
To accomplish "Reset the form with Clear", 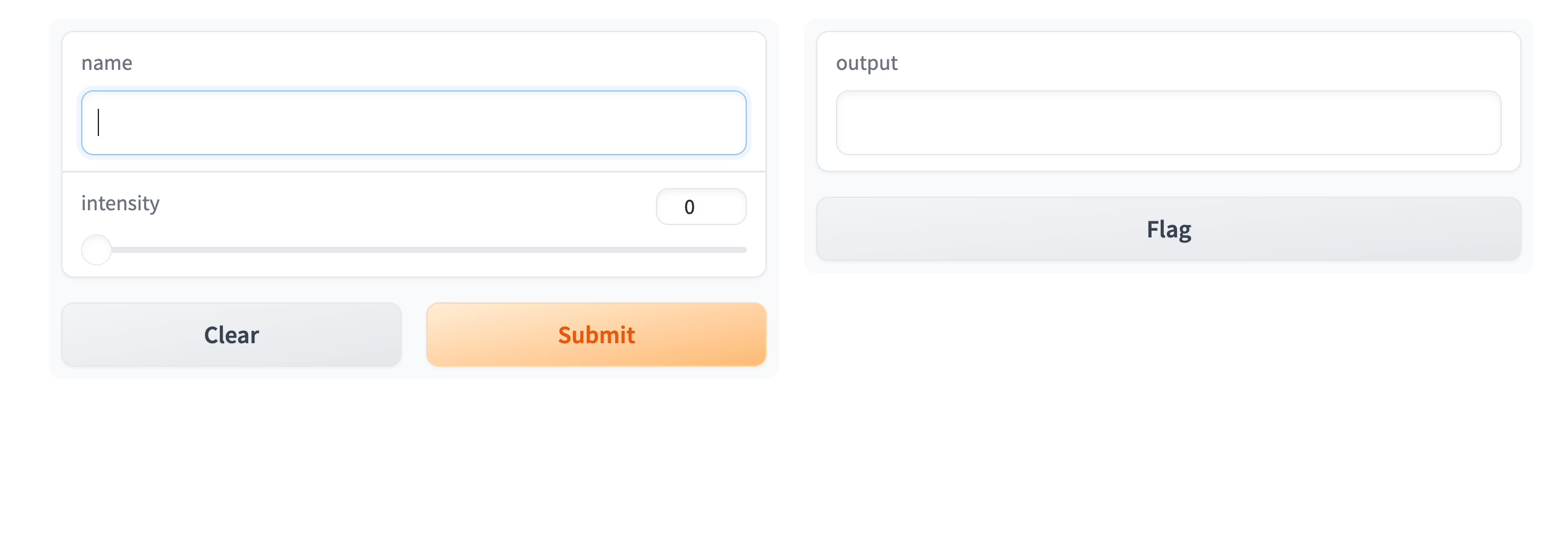I will pos(231,335).
